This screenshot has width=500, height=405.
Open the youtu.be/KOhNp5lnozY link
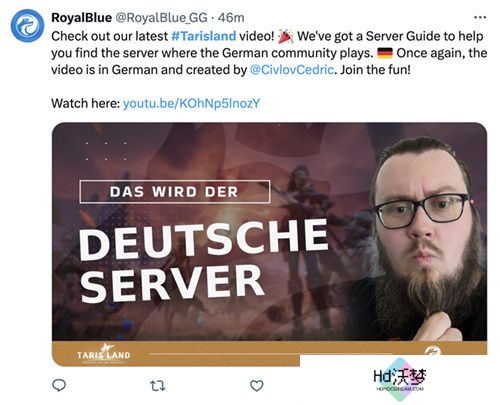point(191,103)
